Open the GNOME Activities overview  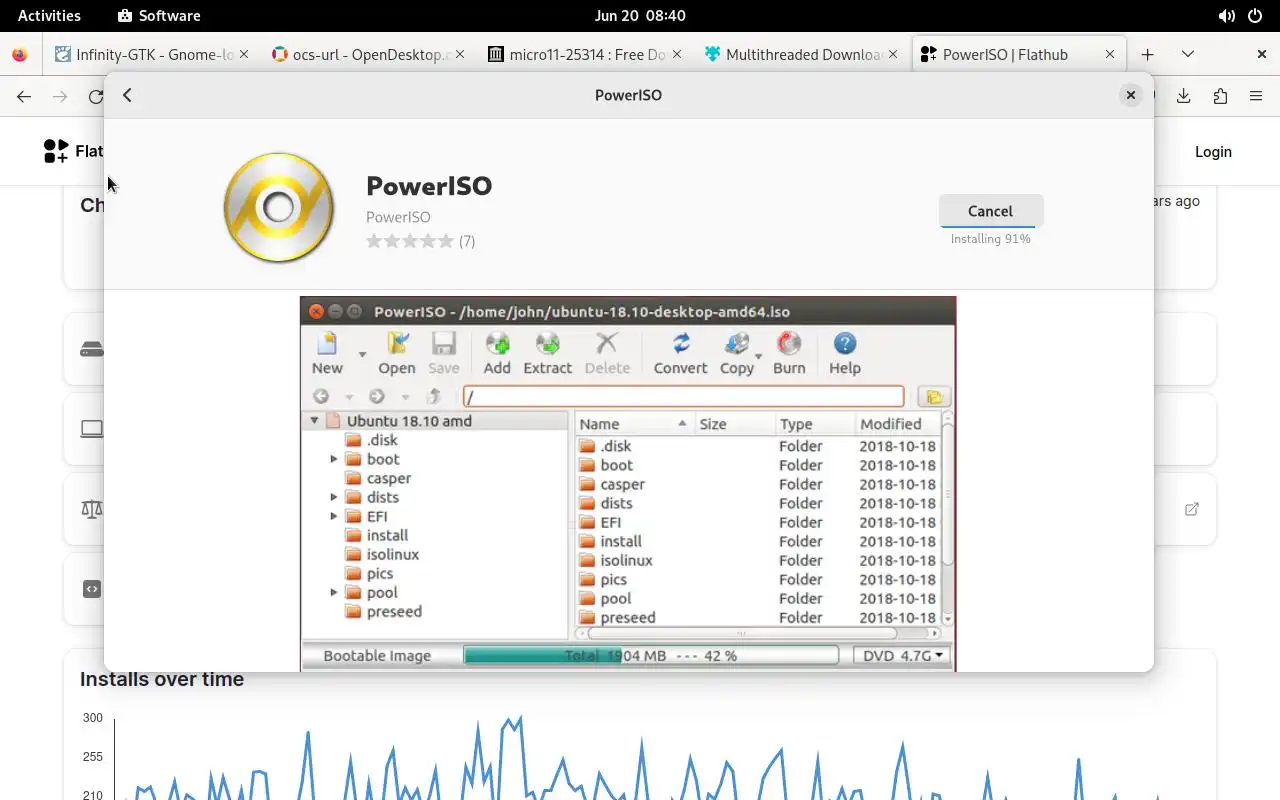pos(49,16)
